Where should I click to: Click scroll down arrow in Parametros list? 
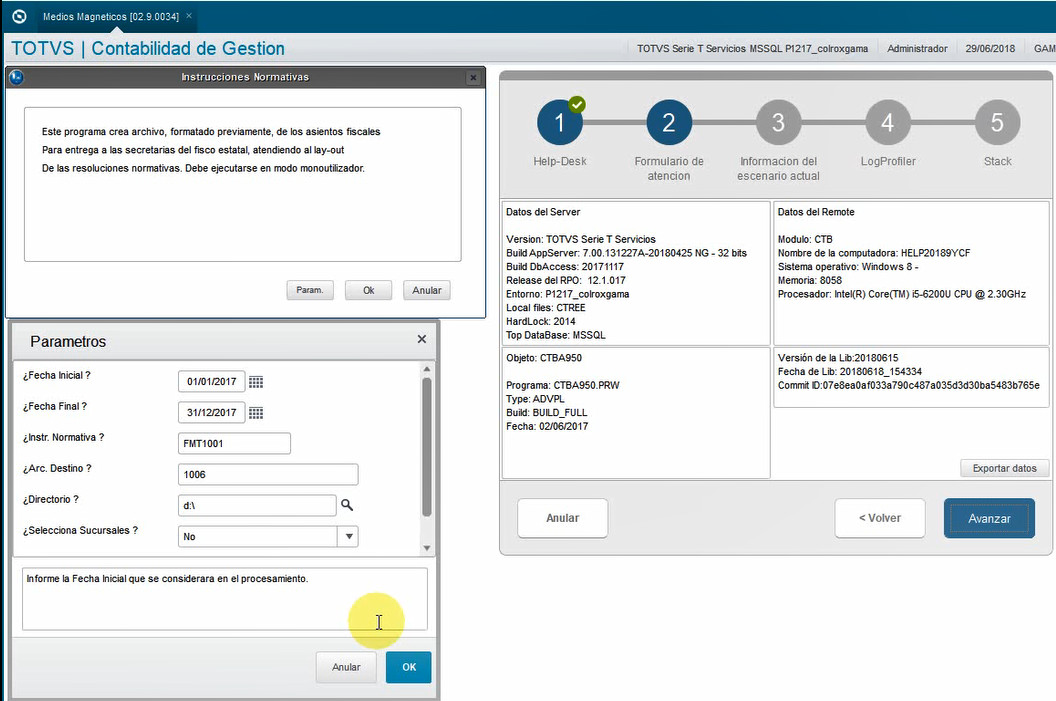coord(426,548)
